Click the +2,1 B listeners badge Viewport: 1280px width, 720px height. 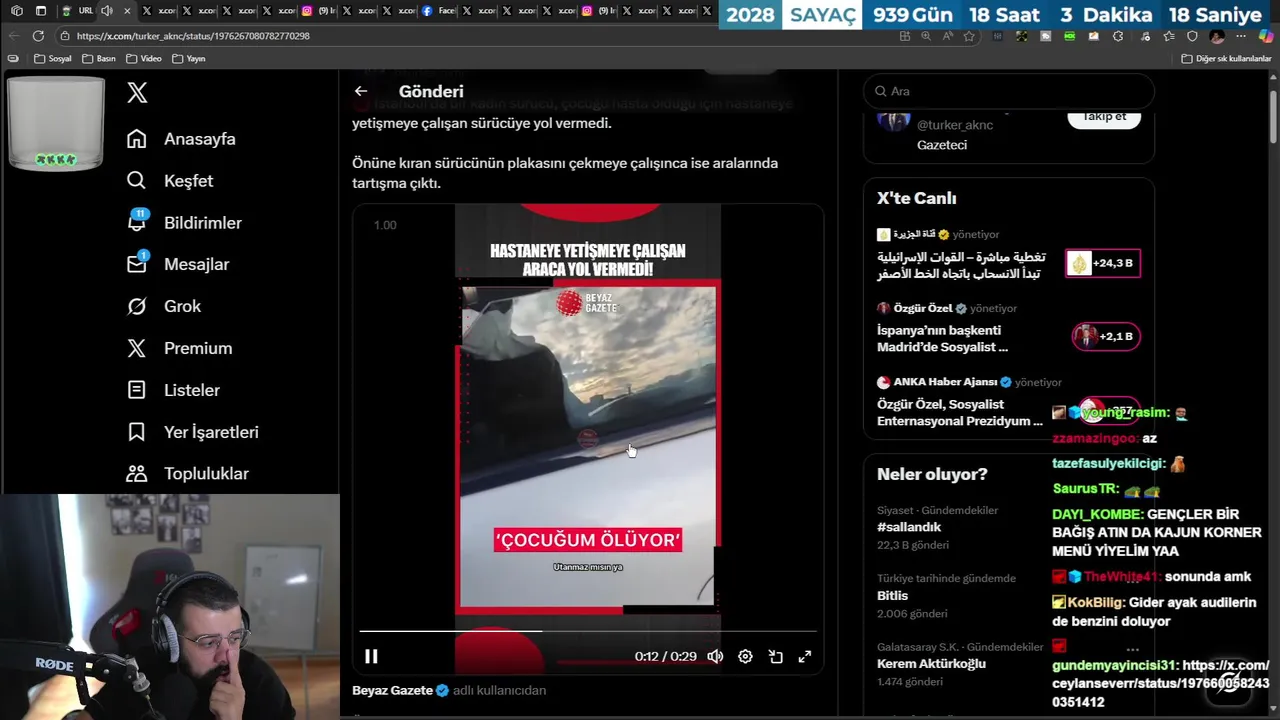(x=1106, y=336)
